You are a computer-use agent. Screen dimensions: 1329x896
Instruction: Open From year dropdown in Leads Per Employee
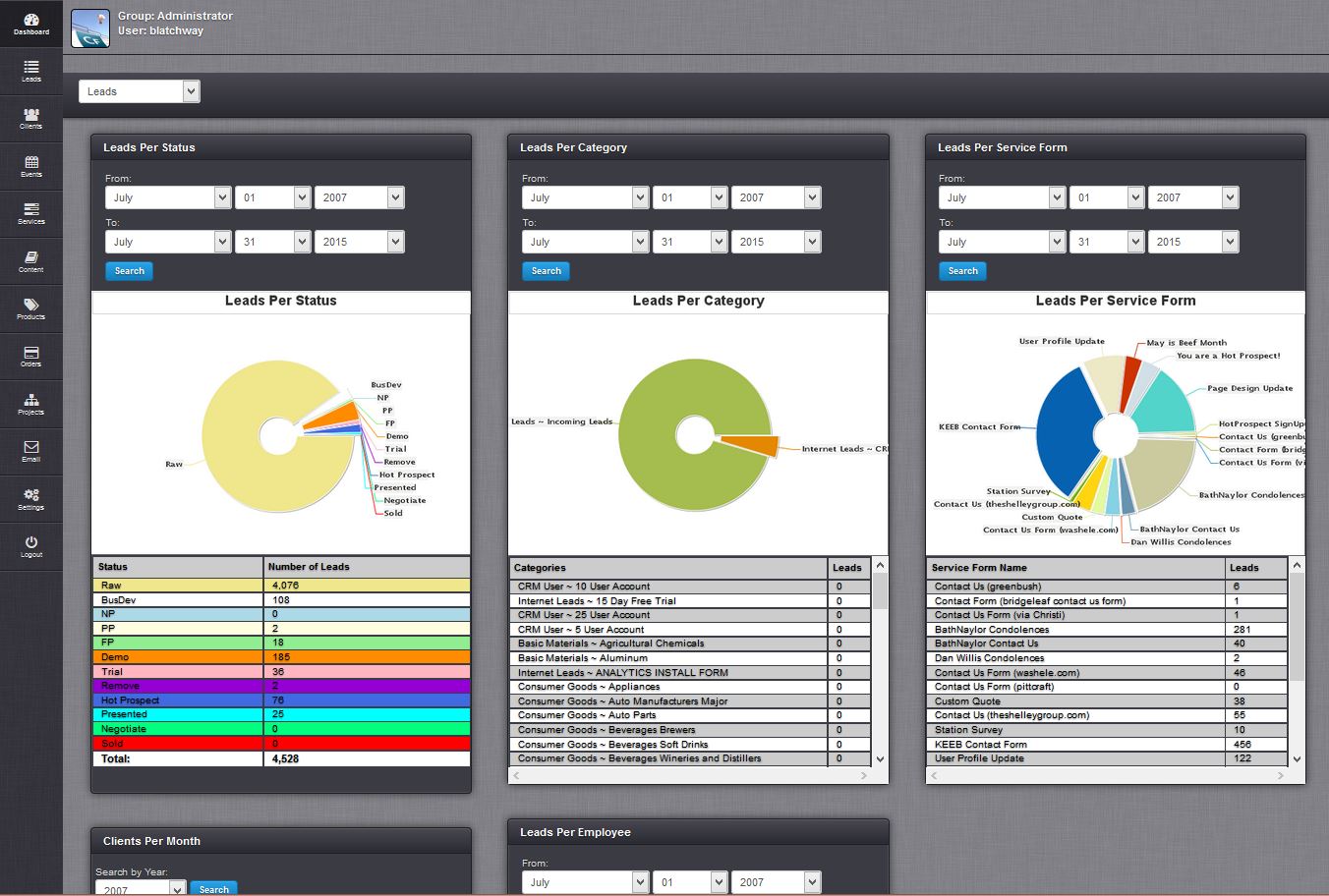pyautogui.click(x=777, y=882)
